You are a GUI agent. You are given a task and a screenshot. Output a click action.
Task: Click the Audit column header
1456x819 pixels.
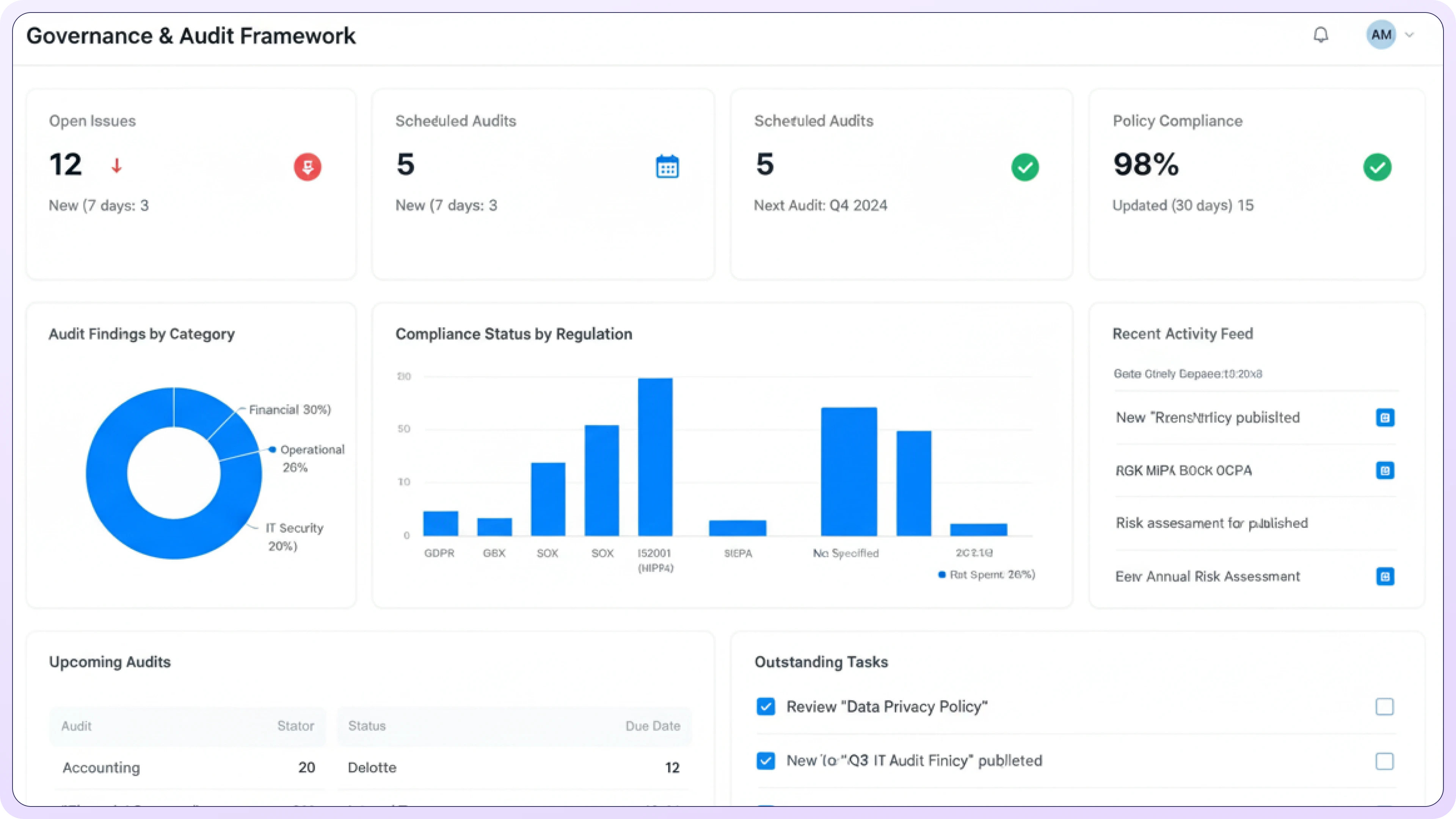click(x=76, y=726)
